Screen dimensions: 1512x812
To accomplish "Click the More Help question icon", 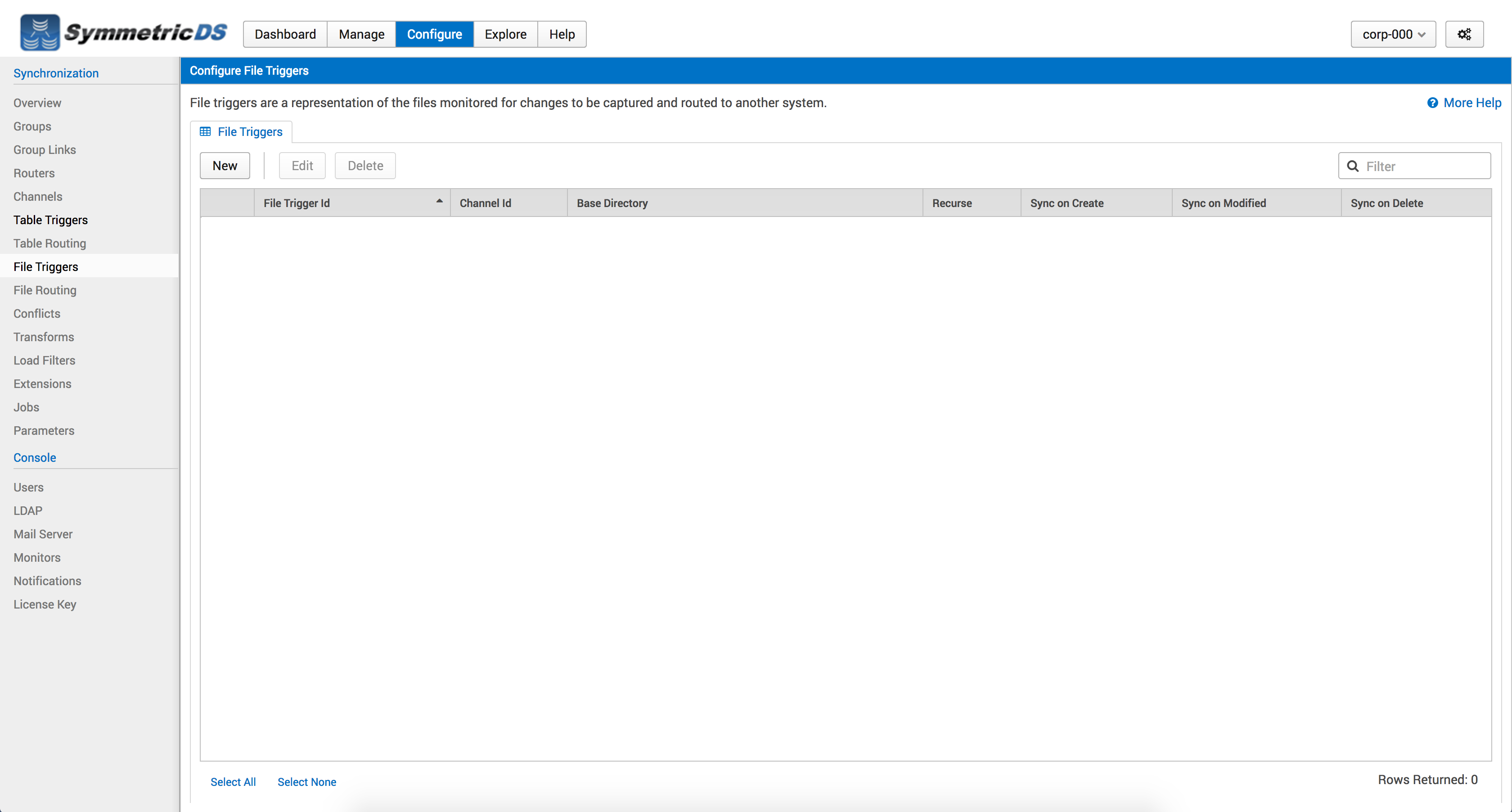I will point(1432,103).
